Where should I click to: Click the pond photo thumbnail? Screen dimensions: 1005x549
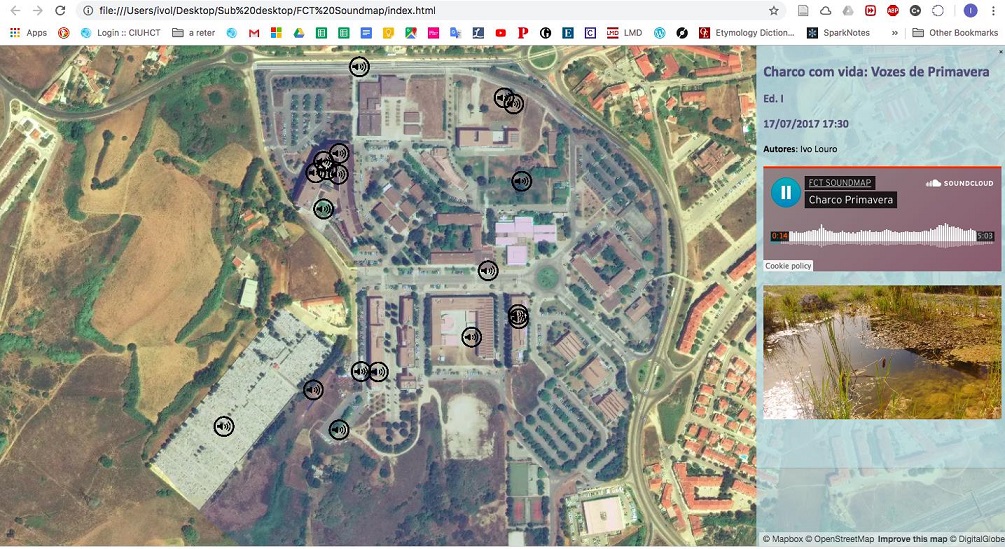point(882,352)
